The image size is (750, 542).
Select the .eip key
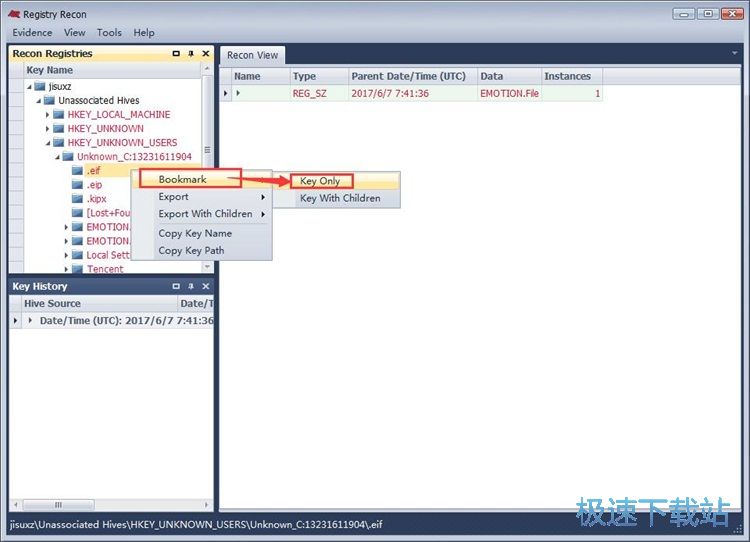point(94,185)
